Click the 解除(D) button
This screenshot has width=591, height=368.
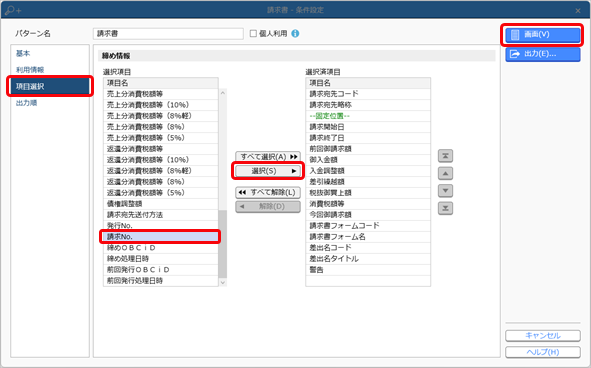(268, 206)
